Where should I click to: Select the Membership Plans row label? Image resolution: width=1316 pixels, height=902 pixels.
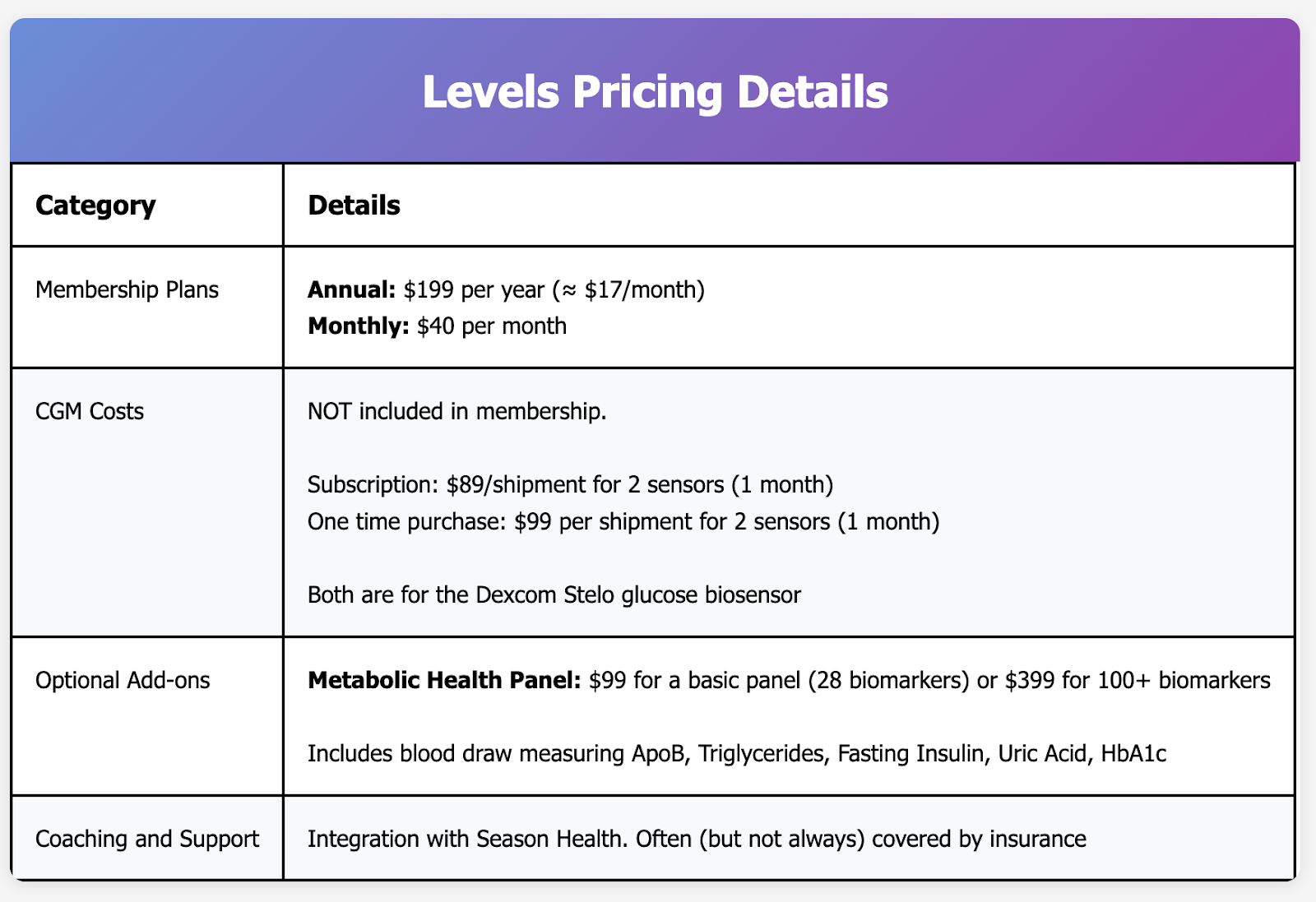[127, 289]
